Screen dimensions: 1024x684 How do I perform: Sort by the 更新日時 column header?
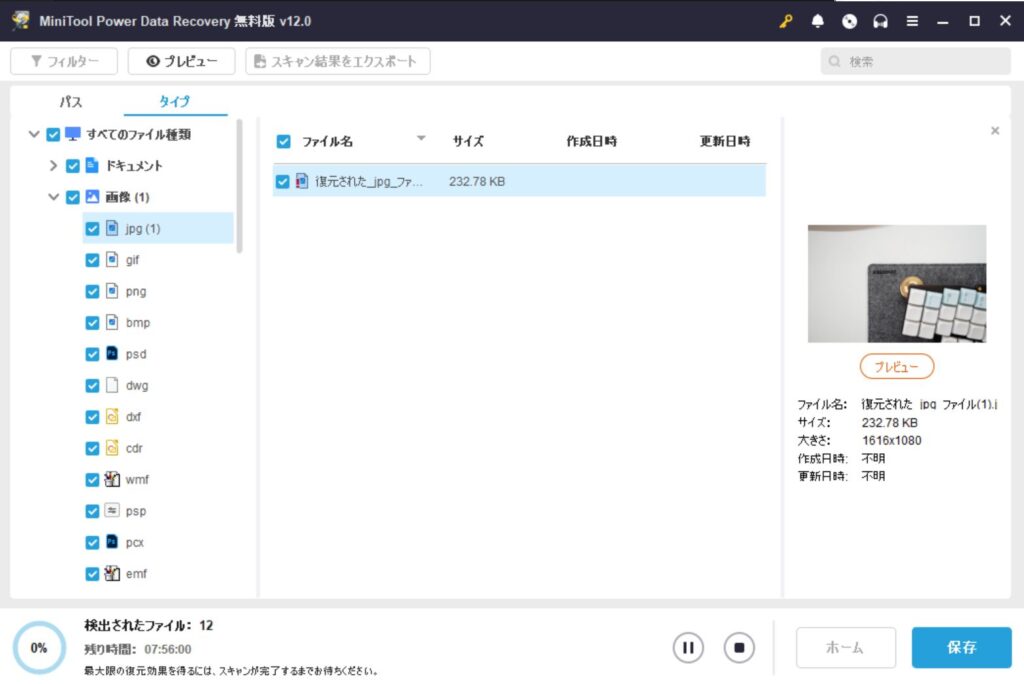725,141
